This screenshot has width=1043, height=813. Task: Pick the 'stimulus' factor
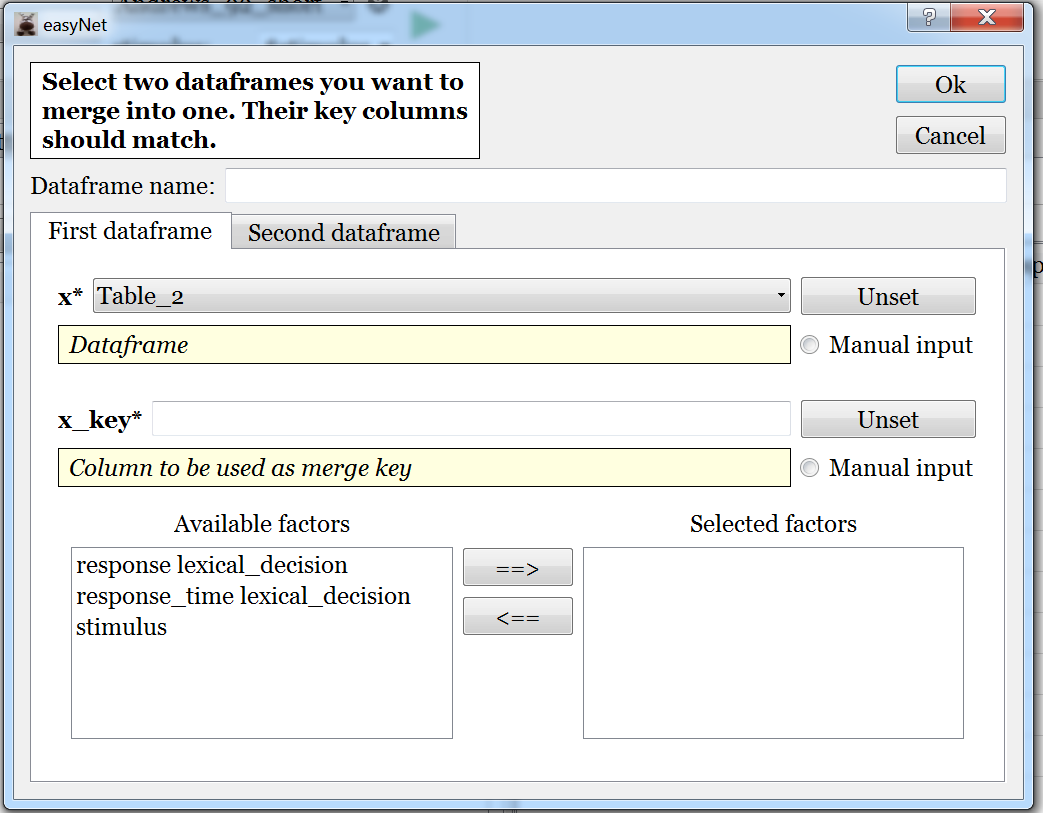point(122,627)
